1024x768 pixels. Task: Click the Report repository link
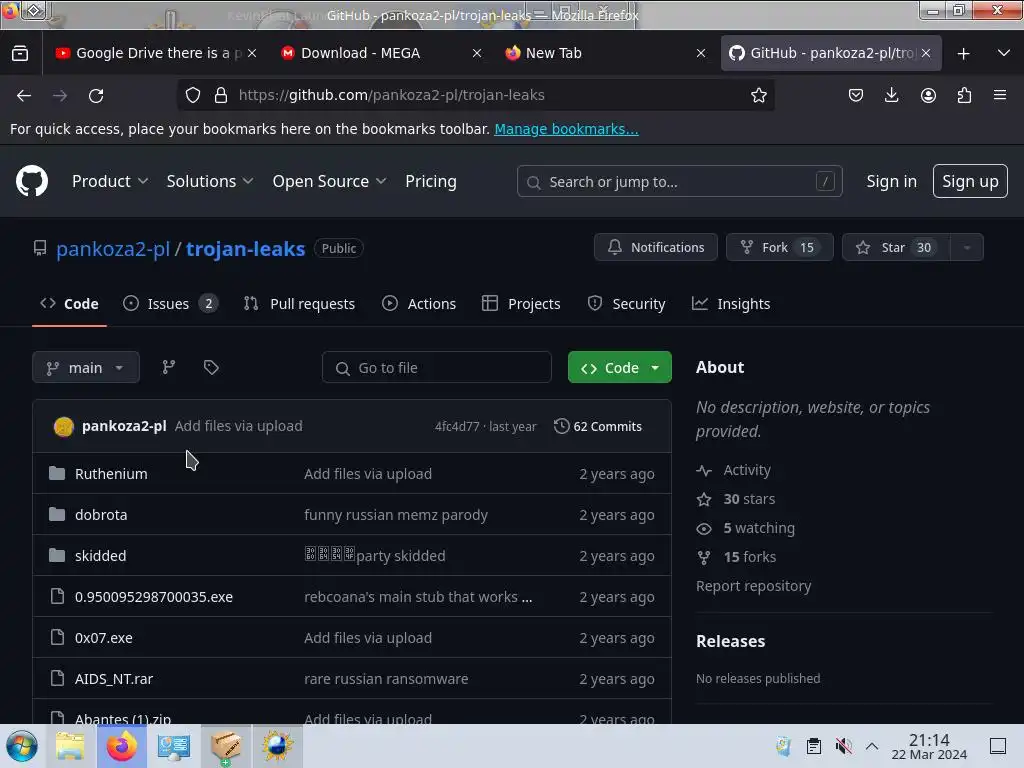coord(753,586)
